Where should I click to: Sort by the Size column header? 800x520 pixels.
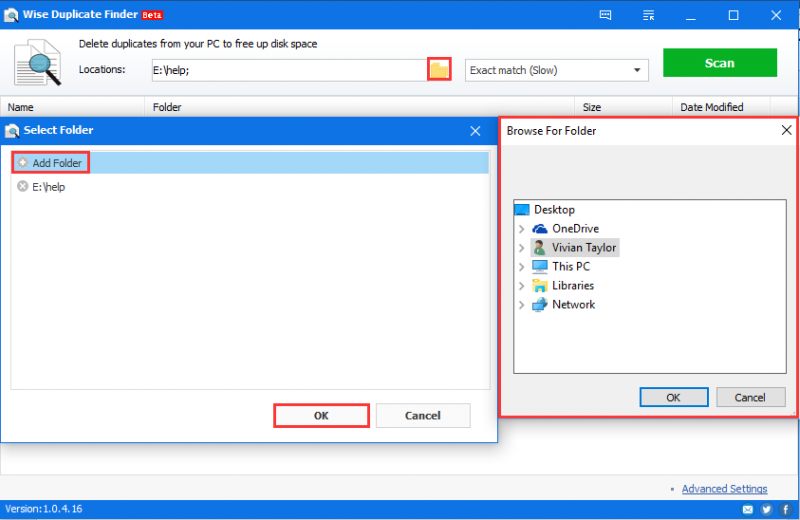click(x=623, y=107)
